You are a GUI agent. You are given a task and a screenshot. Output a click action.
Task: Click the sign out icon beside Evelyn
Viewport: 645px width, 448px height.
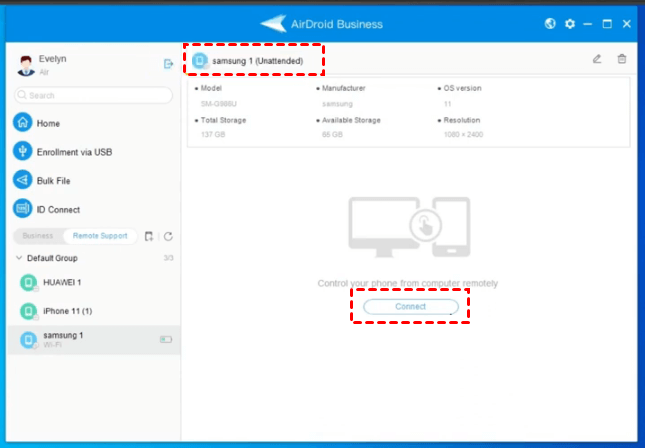(x=168, y=64)
